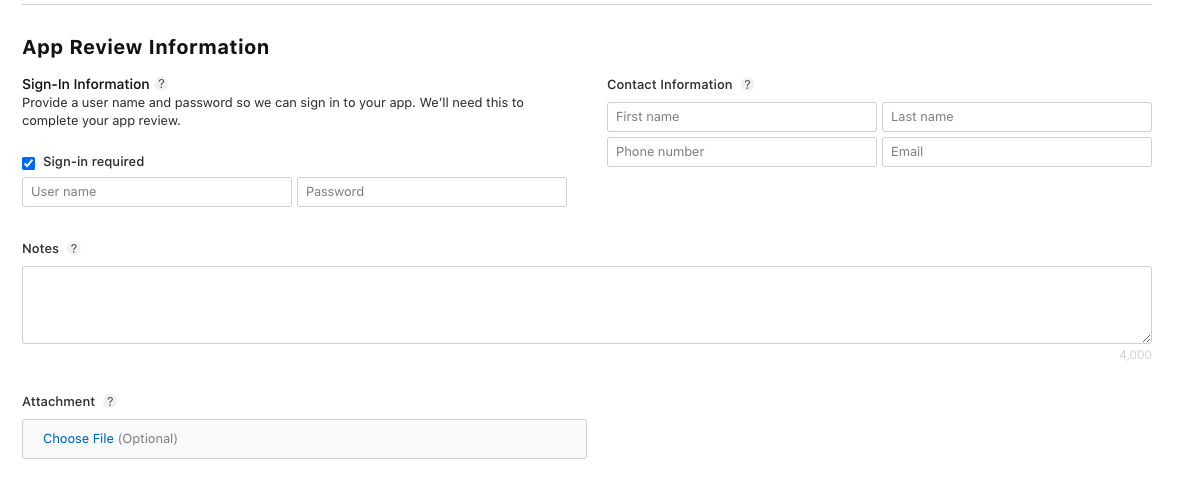Uncheck the Sign-in required checkbox

(29, 163)
